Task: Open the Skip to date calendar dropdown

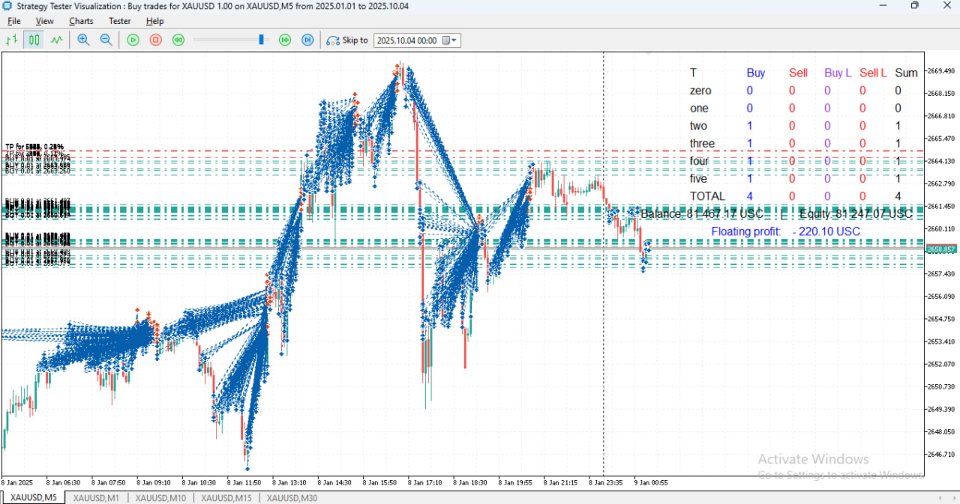Action: 454,40
